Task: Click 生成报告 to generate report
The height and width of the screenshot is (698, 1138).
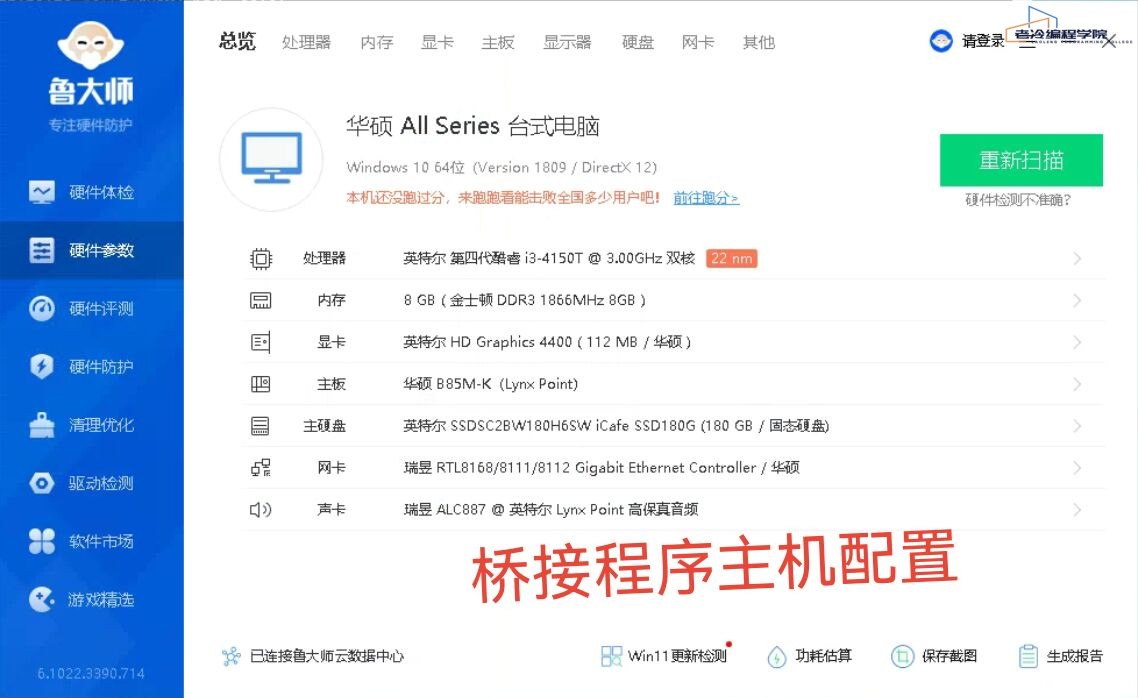Action: pyautogui.click(x=1060, y=656)
